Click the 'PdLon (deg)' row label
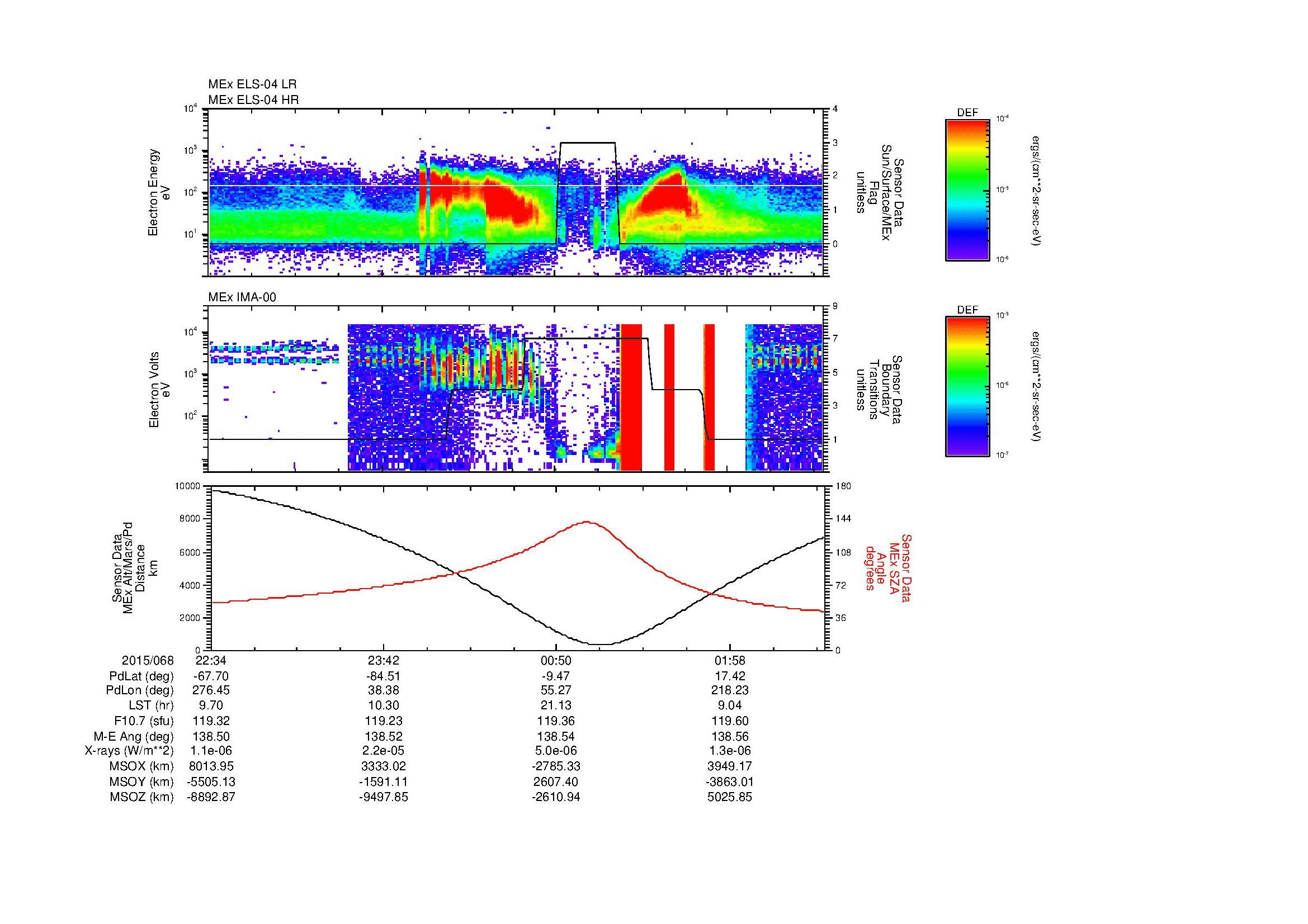Screen dimensions: 1308x924 pos(140,690)
